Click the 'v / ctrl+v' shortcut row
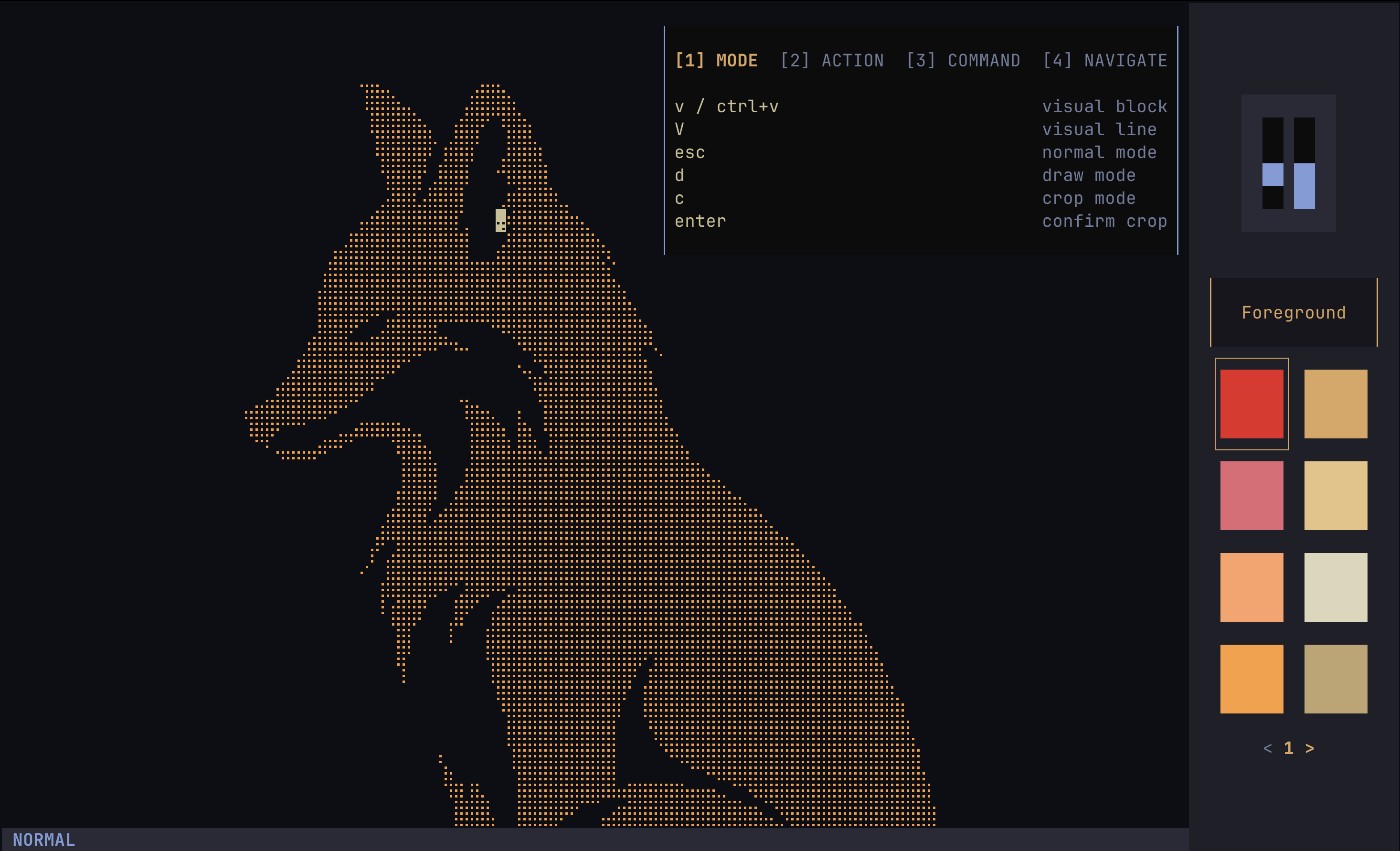 pyautogui.click(x=921, y=106)
